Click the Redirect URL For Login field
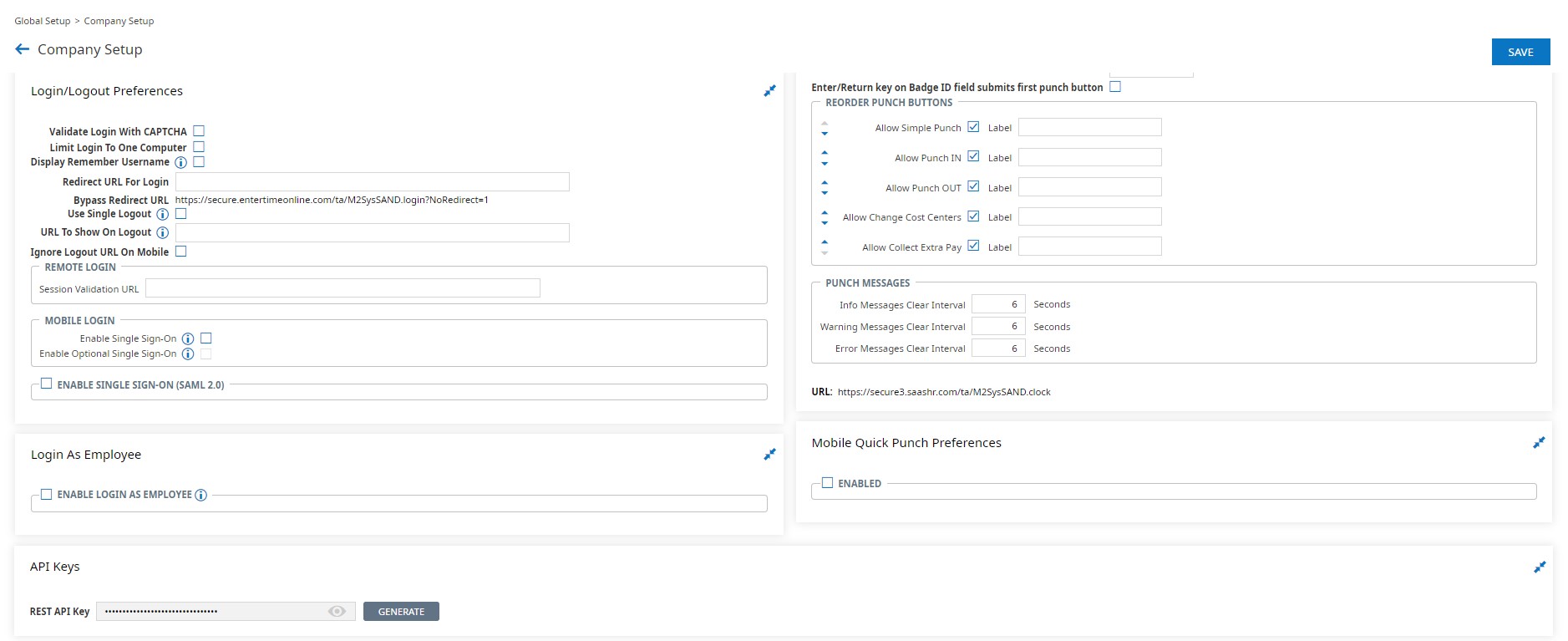This screenshot has height=641, width=1568. pyautogui.click(x=372, y=182)
